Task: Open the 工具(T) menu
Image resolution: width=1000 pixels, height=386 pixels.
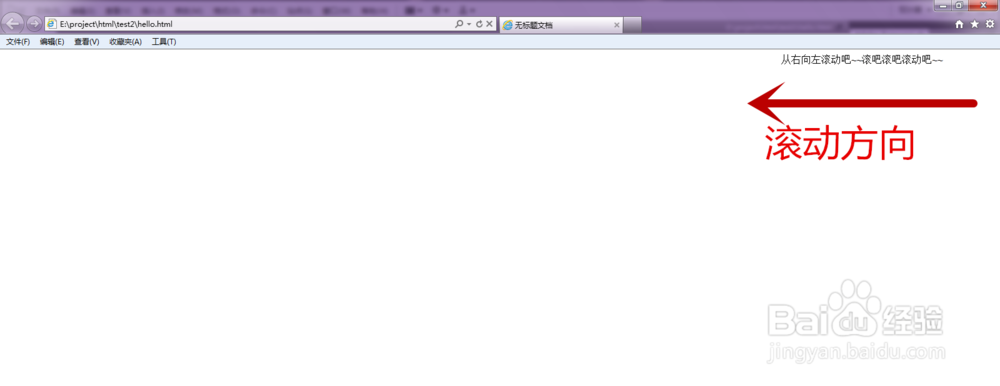Action: [164, 41]
